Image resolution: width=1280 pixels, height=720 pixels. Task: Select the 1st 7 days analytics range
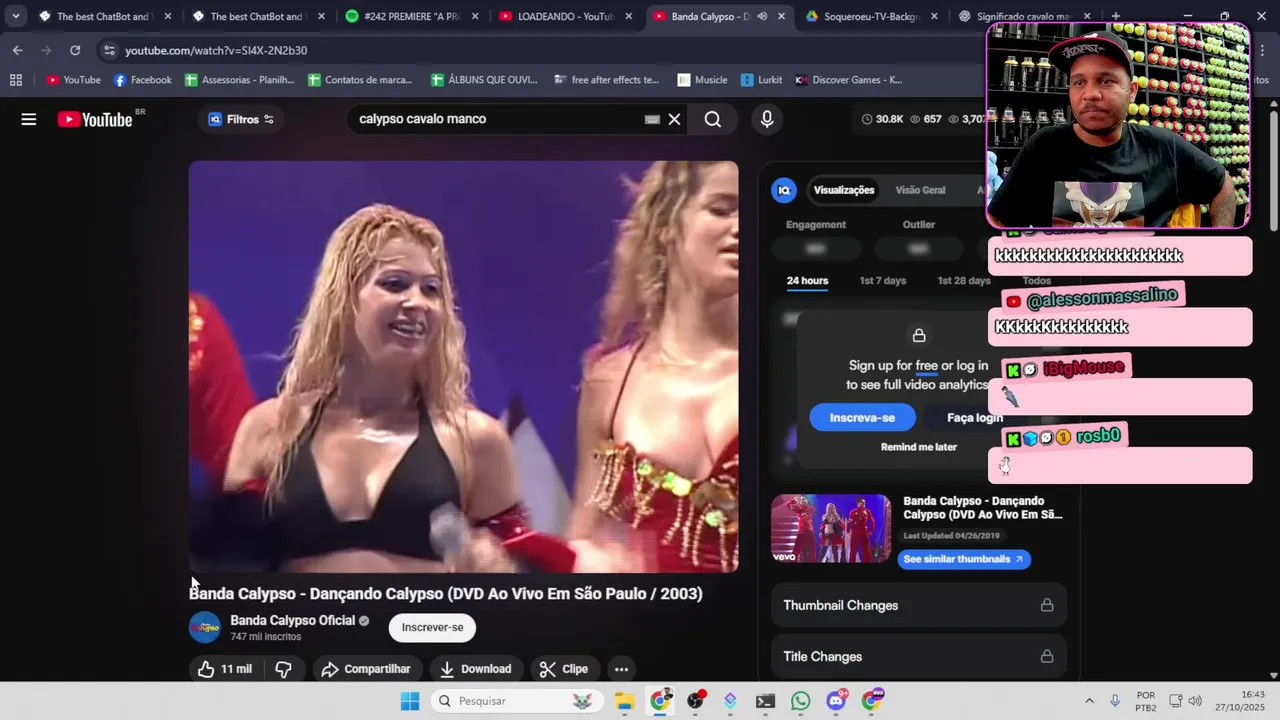[x=883, y=281]
